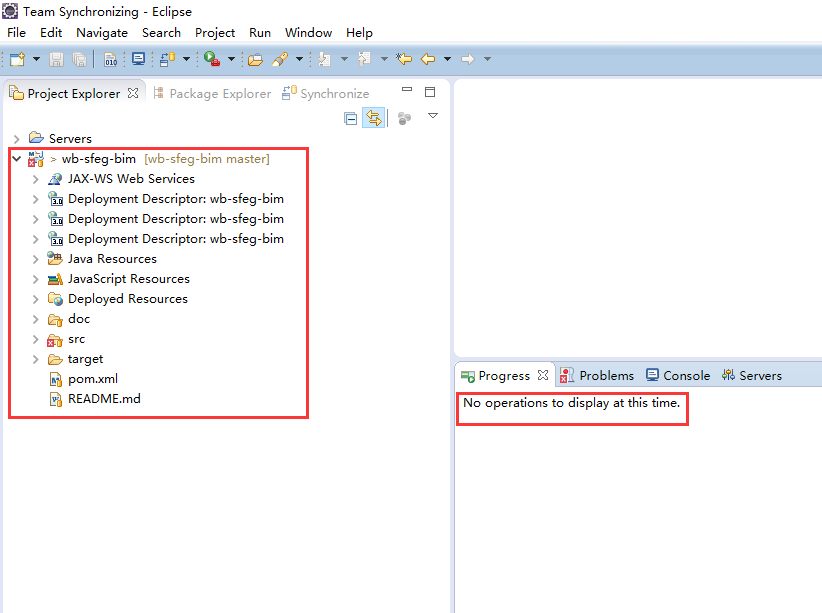Click the Open Task folder icon

(x=255, y=60)
